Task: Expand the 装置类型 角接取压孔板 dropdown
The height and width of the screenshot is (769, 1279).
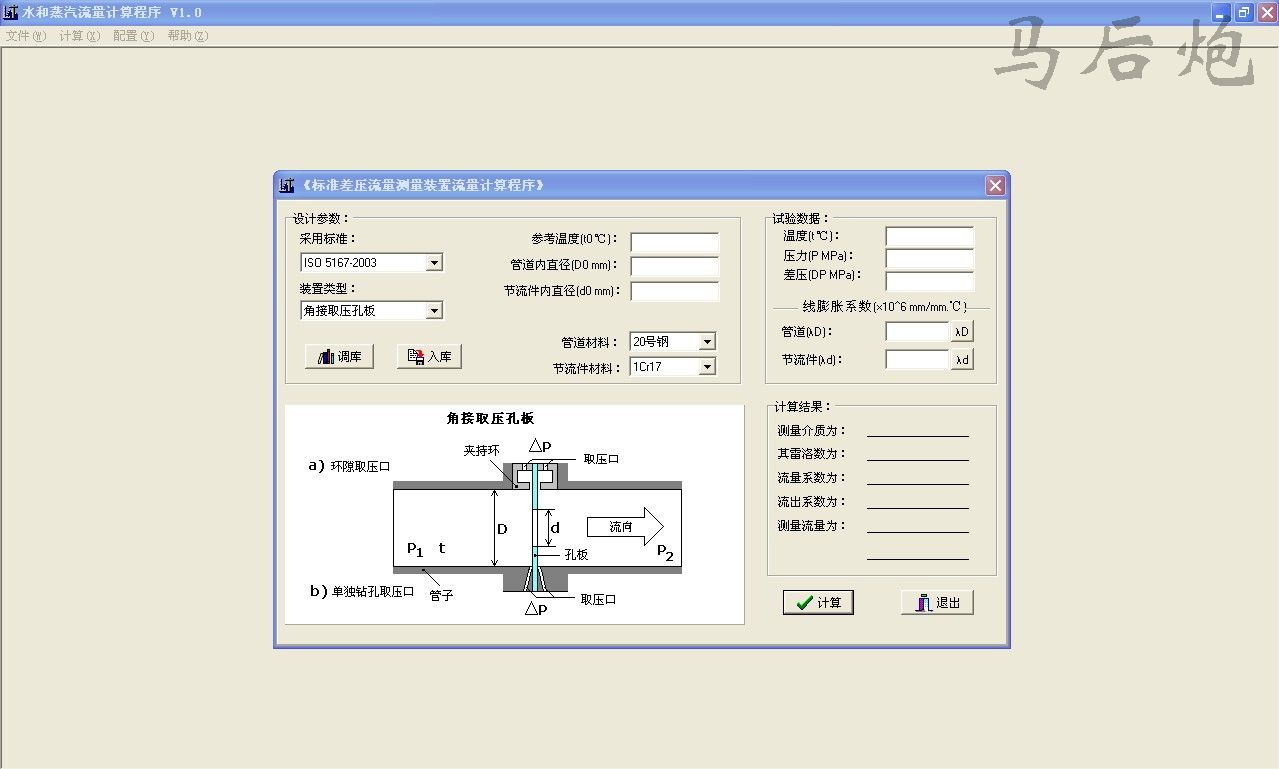Action: (434, 311)
